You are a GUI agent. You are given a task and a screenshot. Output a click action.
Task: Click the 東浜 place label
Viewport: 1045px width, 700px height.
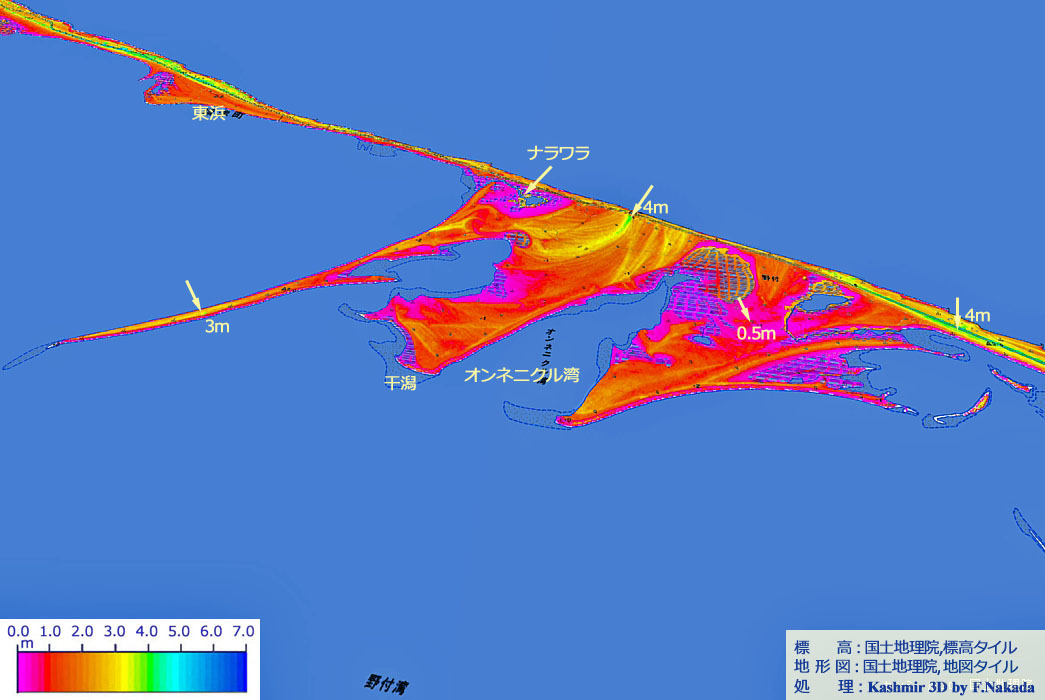tap(209, 114)
